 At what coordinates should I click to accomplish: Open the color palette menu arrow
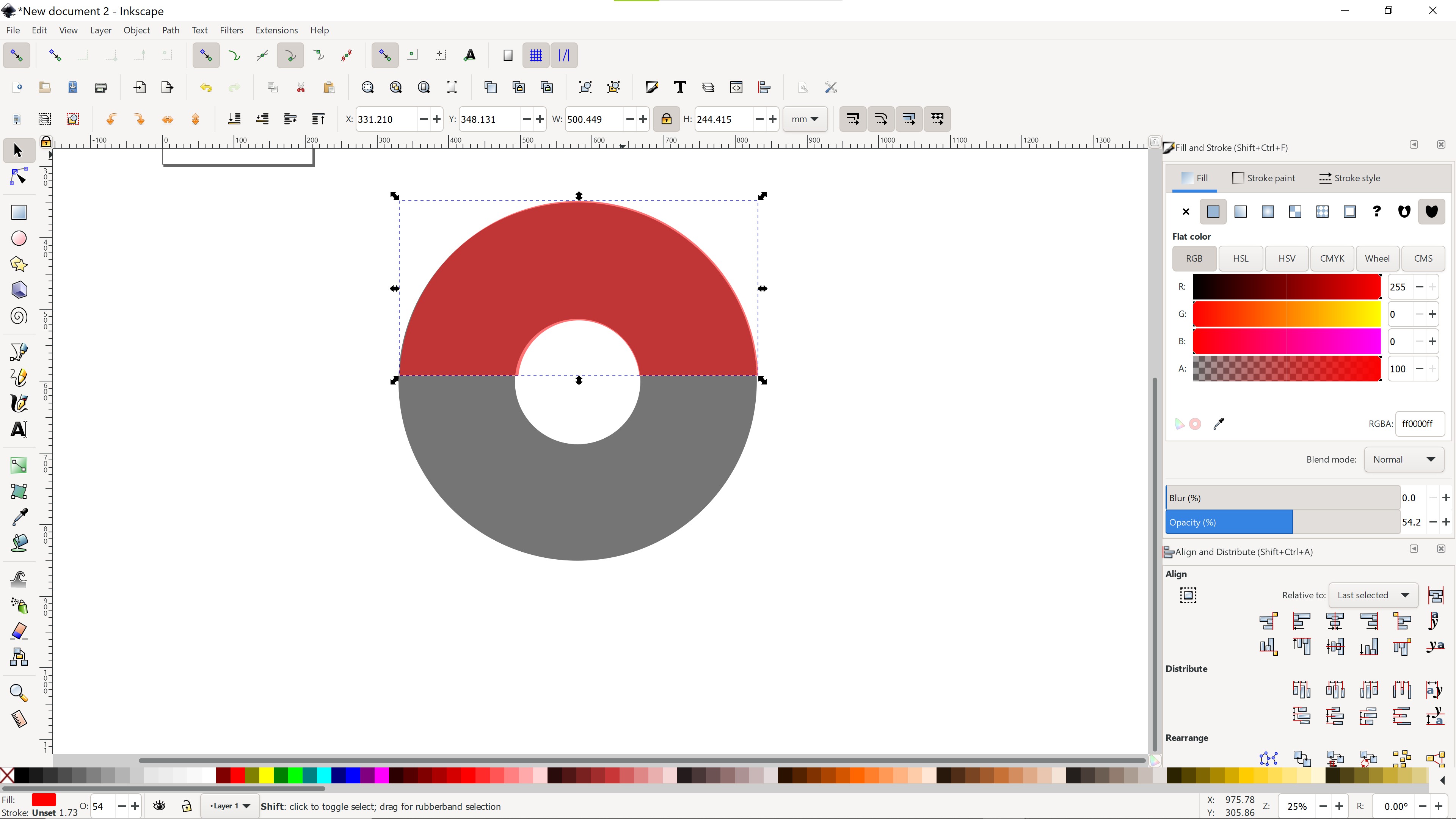(x=1442, y=780)
